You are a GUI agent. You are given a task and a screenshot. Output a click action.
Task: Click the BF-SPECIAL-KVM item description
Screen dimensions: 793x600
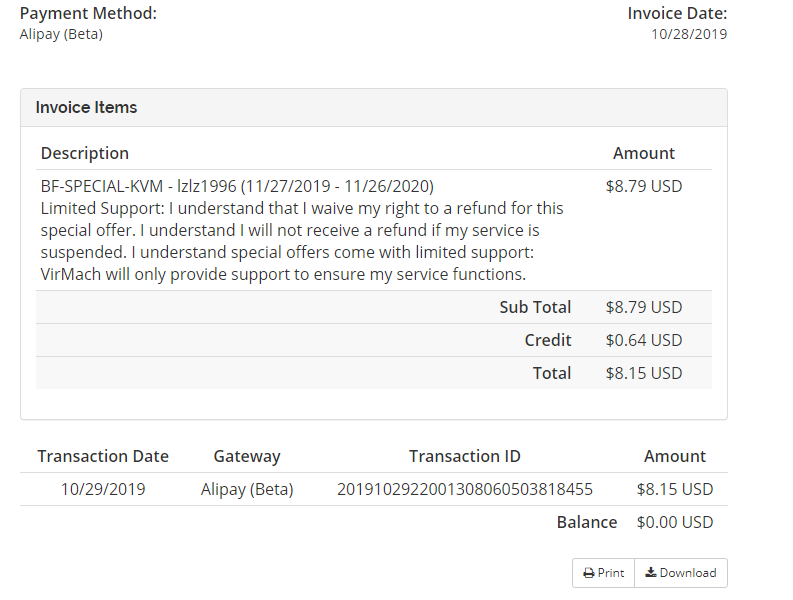237,186
